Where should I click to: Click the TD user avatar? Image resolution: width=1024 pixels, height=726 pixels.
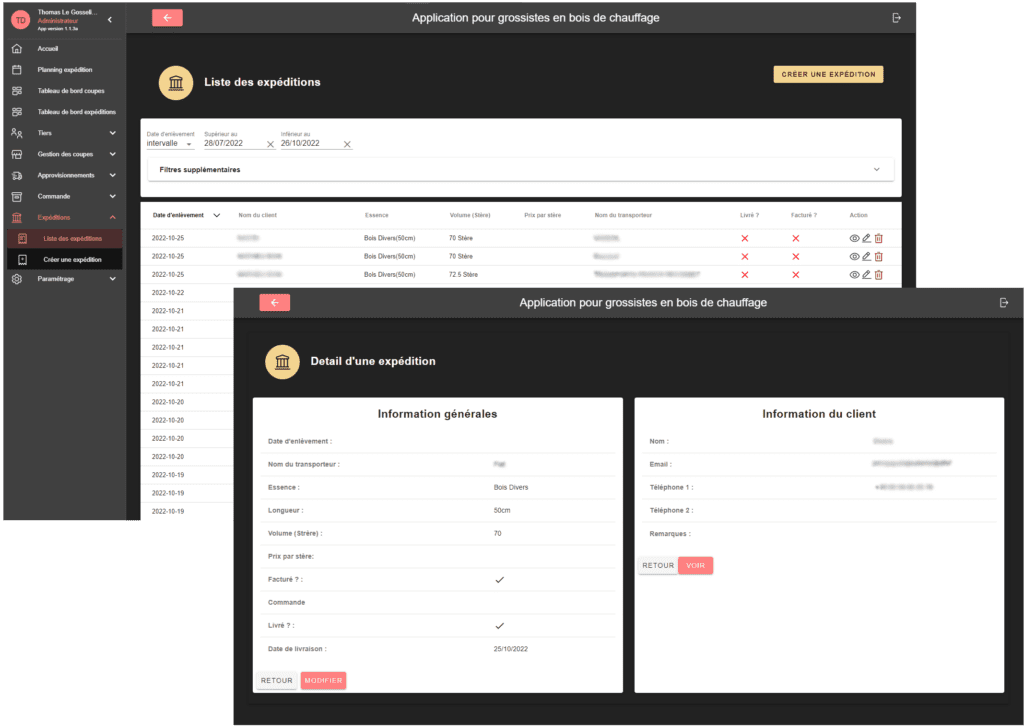click(x=20, y=20)
